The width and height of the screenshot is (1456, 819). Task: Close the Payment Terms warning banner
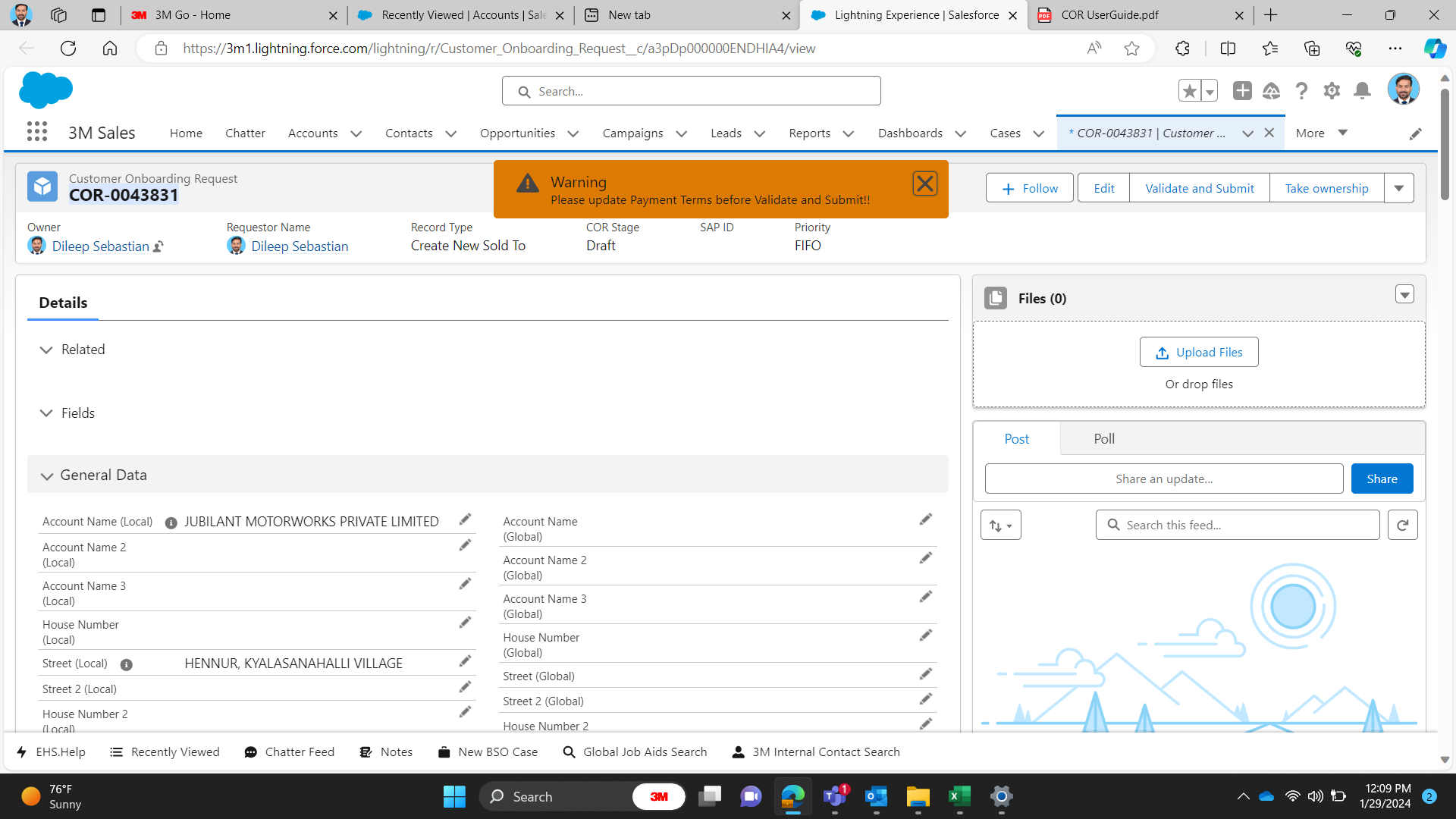pyautogui.click(x=924, y=184)
